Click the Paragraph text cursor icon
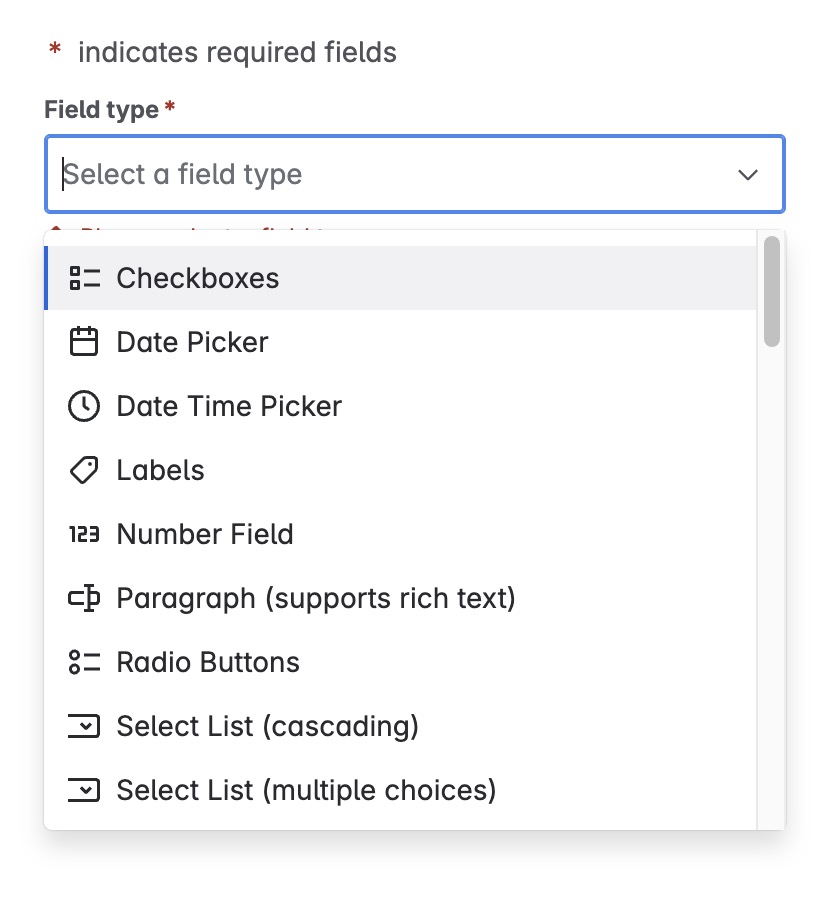This screenshot has width=822, height=924. 84,598
